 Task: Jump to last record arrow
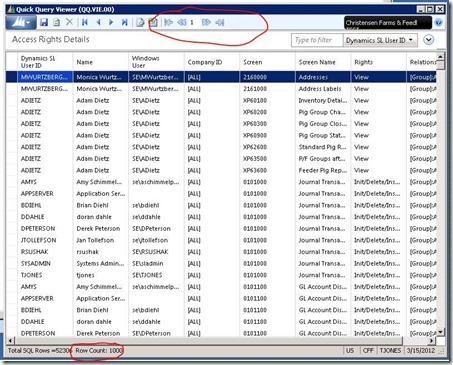pyautogui.click(x=125, y=22)
